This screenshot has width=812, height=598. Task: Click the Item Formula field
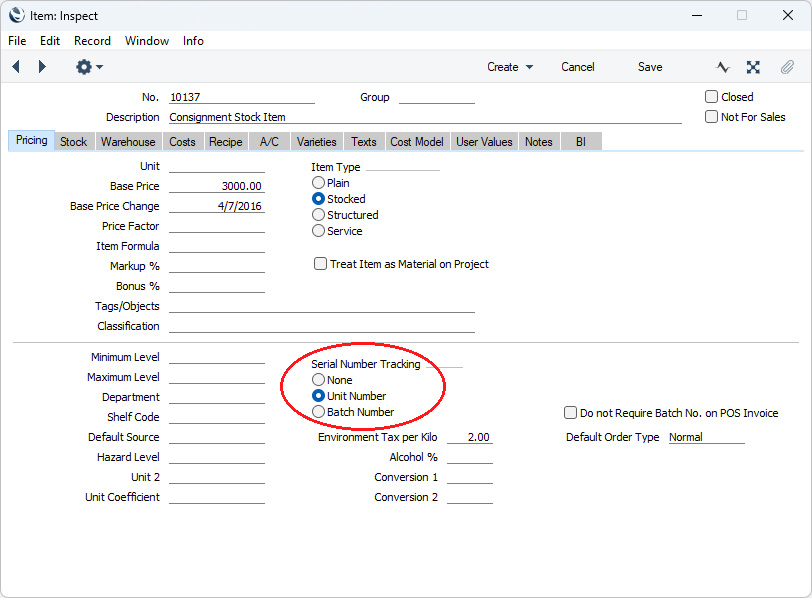[217, 246]
